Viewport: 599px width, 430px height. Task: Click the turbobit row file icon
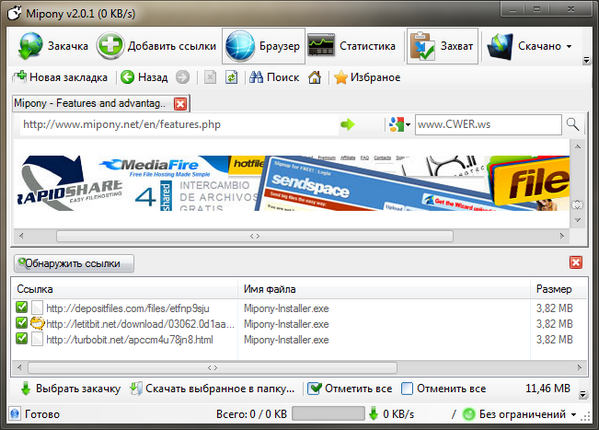pyautogui.click(x=37, y=339)
